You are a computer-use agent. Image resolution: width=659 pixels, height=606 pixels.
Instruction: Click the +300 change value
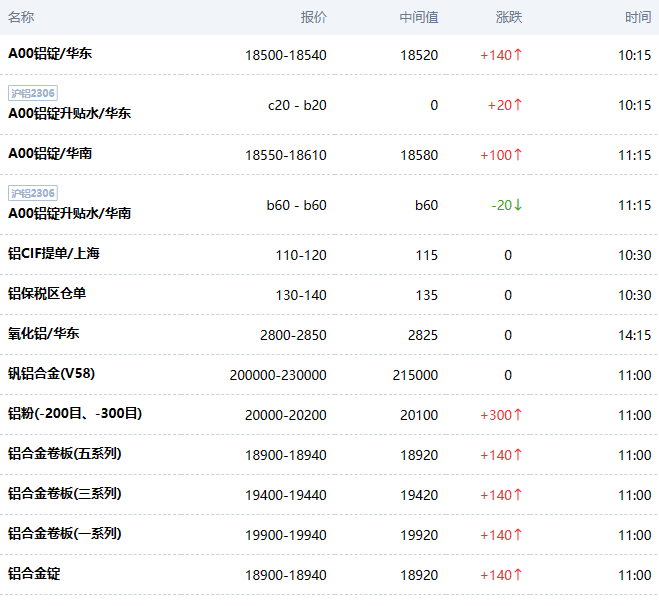[x=501, y=415]
